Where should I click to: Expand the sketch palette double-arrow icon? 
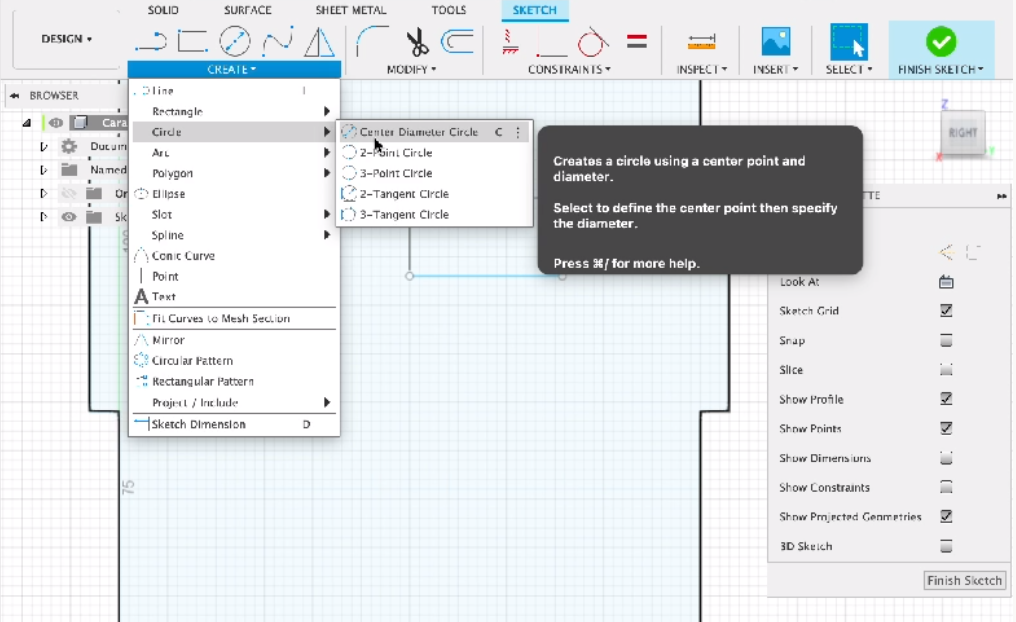coord(1002,196)
